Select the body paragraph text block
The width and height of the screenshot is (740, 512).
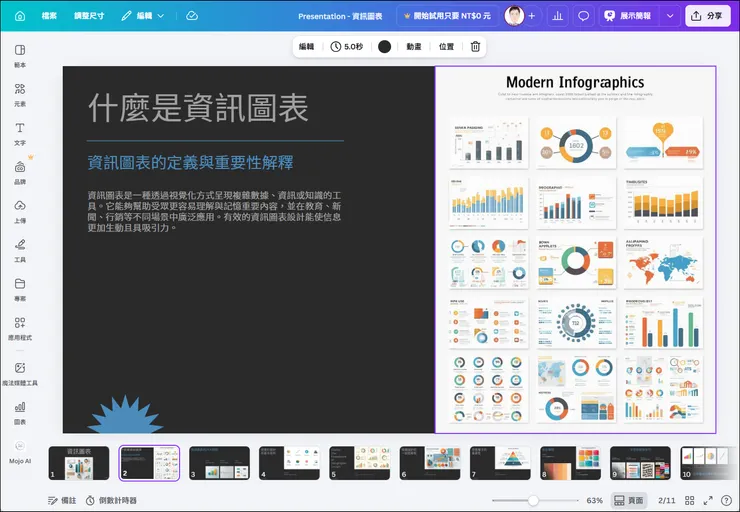(214, 211)
